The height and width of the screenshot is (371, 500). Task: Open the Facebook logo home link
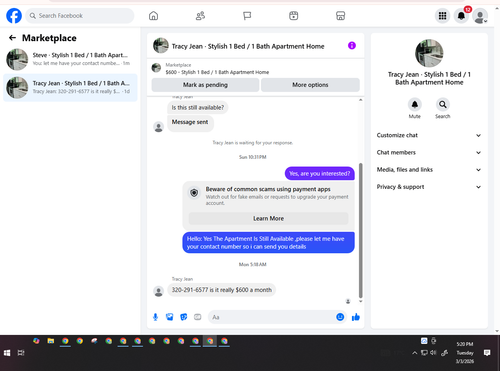point(14,16)
